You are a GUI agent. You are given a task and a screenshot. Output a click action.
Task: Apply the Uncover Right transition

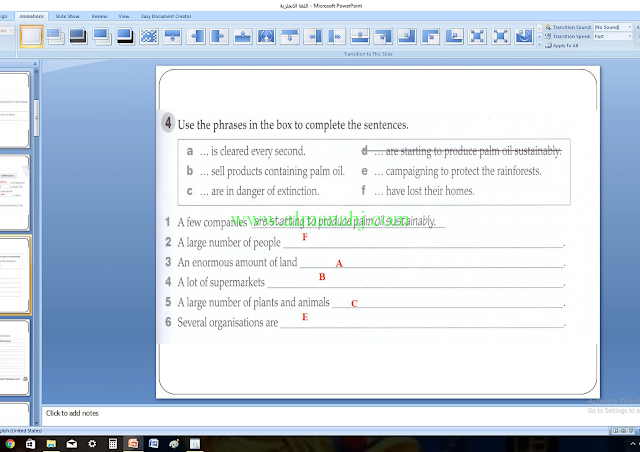(337, 36)
